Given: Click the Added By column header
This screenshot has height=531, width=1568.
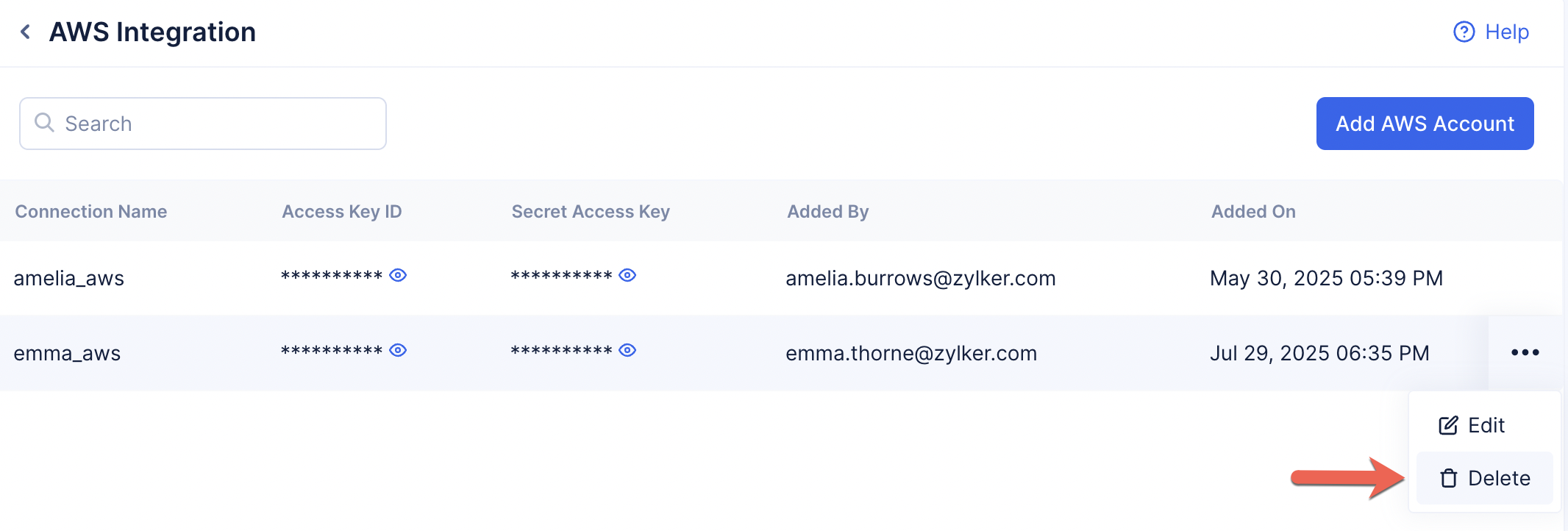Looking at the screenshot, I should (x=827, y=212).
